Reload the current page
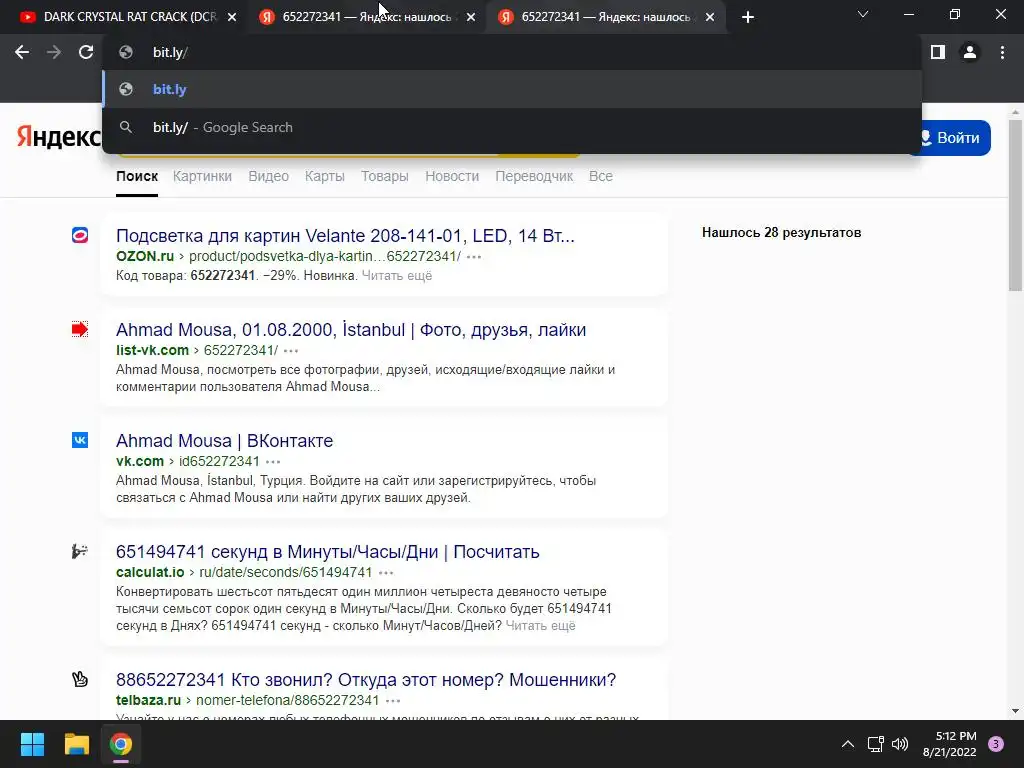 click(86, 52)
